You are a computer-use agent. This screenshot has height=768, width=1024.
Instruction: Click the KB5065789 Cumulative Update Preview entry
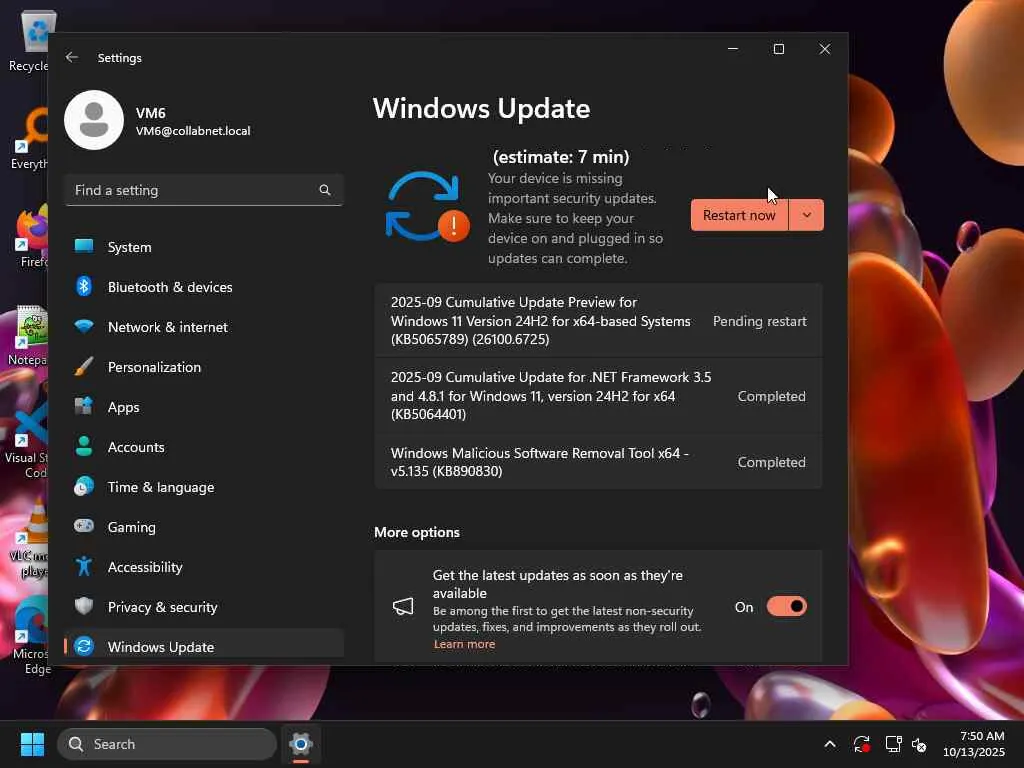click(x=598, y=321)
